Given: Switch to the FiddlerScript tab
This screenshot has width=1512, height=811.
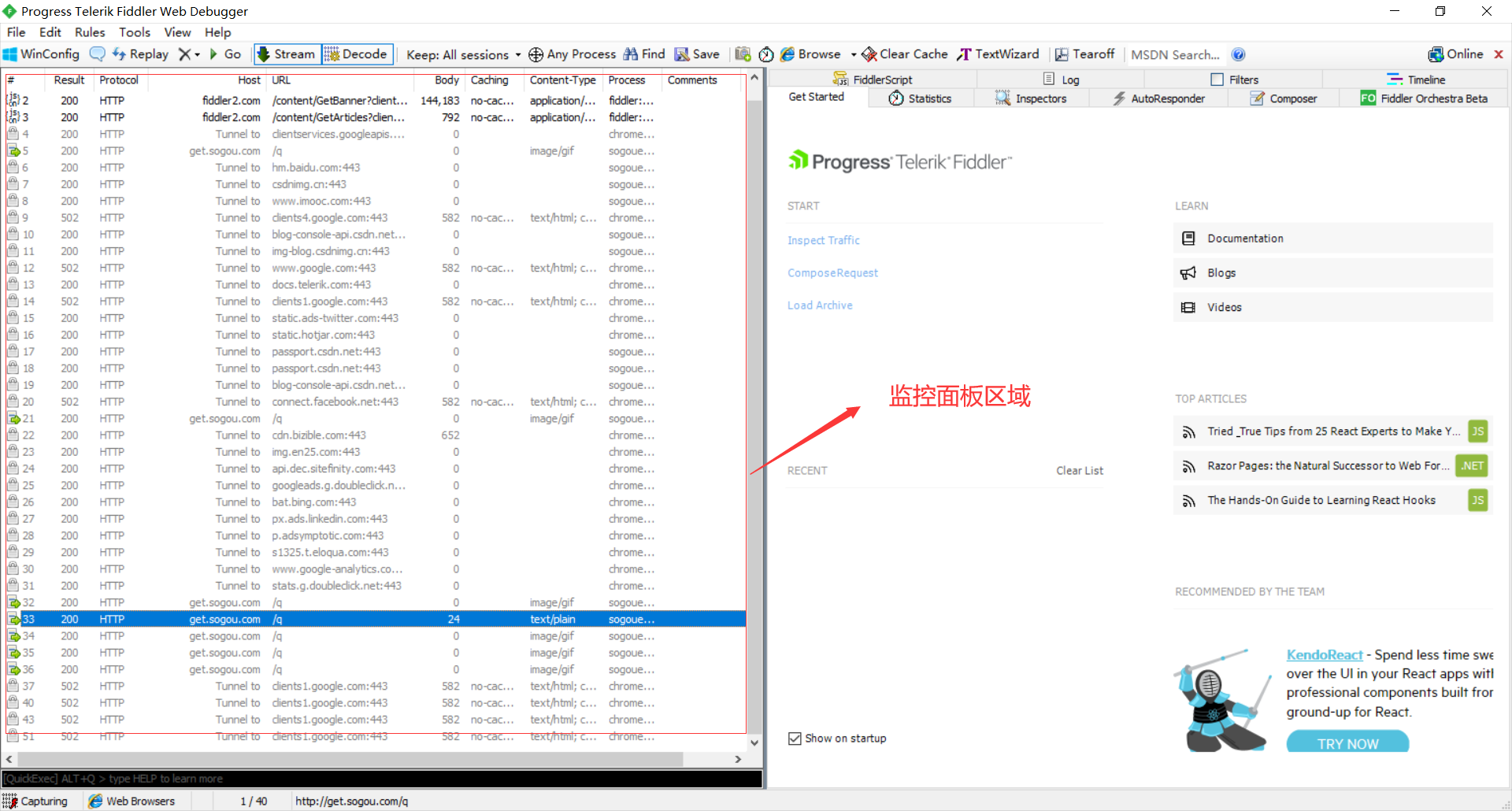Looking at the screenshot, I should tap(873, 80).
